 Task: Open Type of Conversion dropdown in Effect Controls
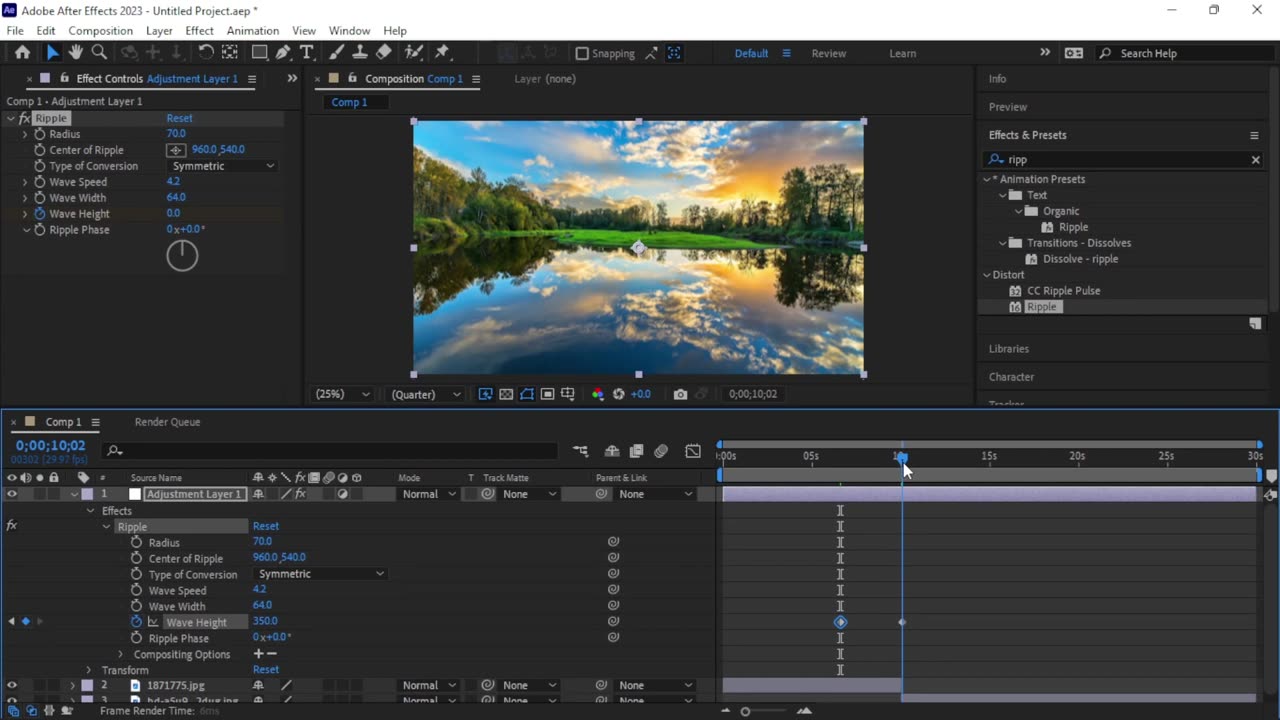point(222,166)
